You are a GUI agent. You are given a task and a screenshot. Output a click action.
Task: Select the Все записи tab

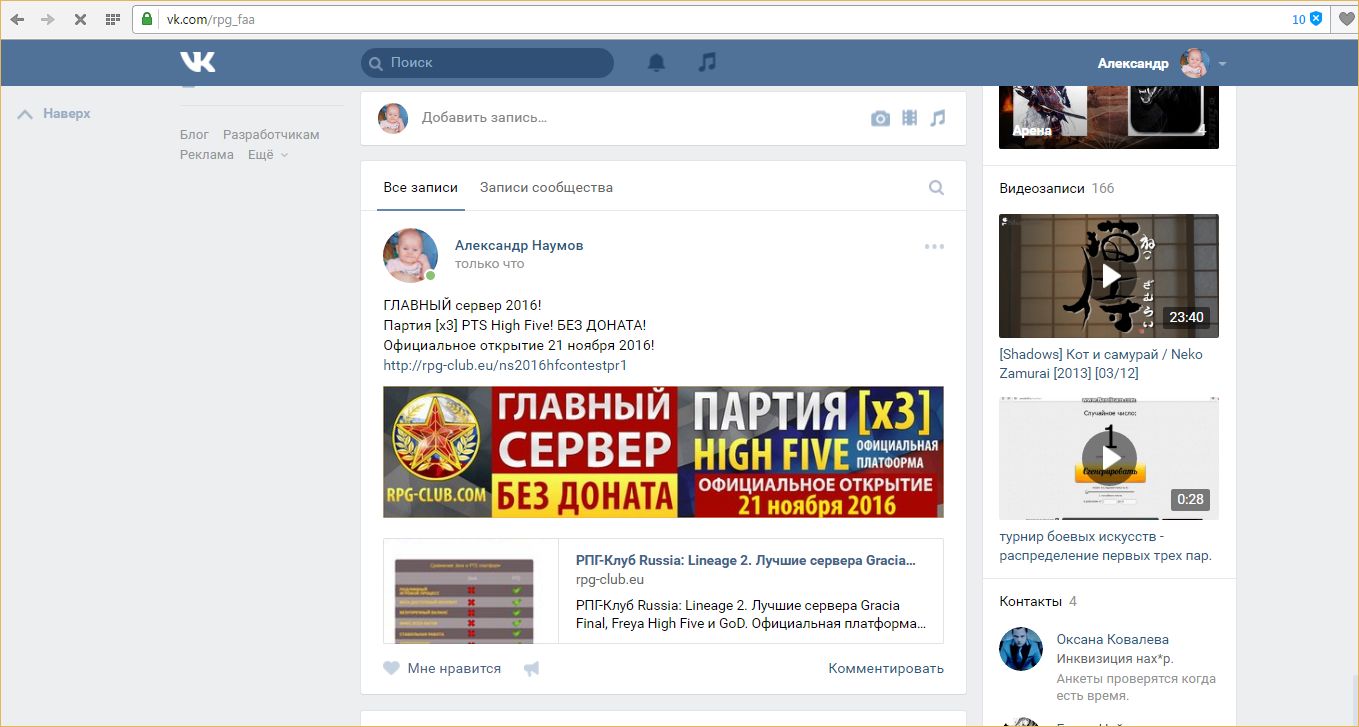420,187
